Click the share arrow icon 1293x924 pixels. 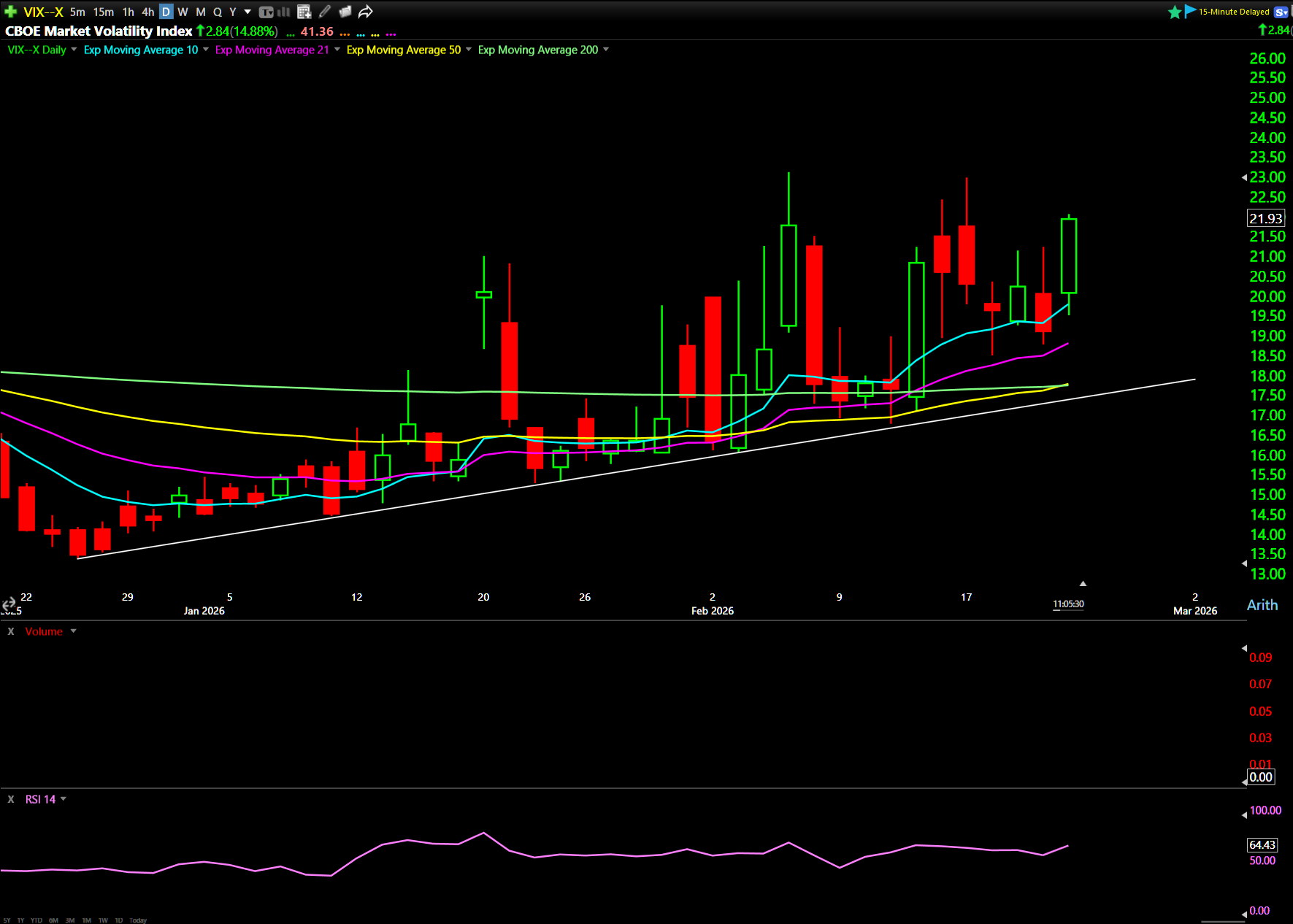[366, 12]
